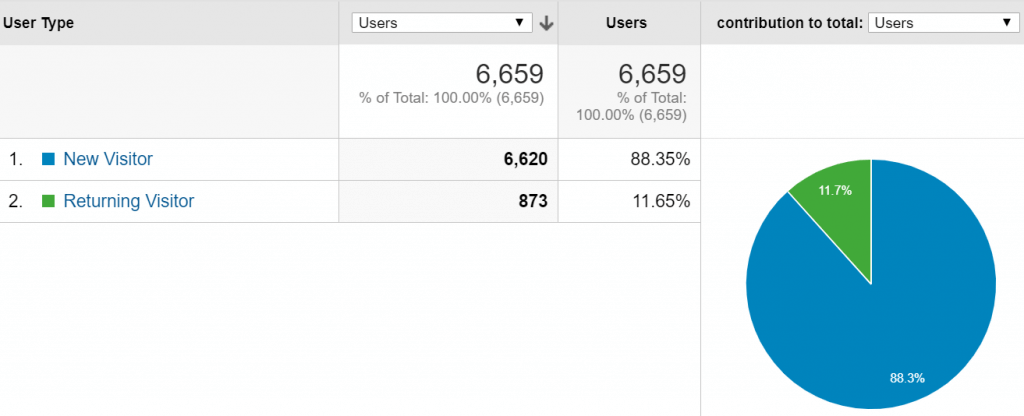Image resolution: width=1024 pixels, height=416 pixels.
Task: Click the User Type column header
Action: [x=39, y=23]
